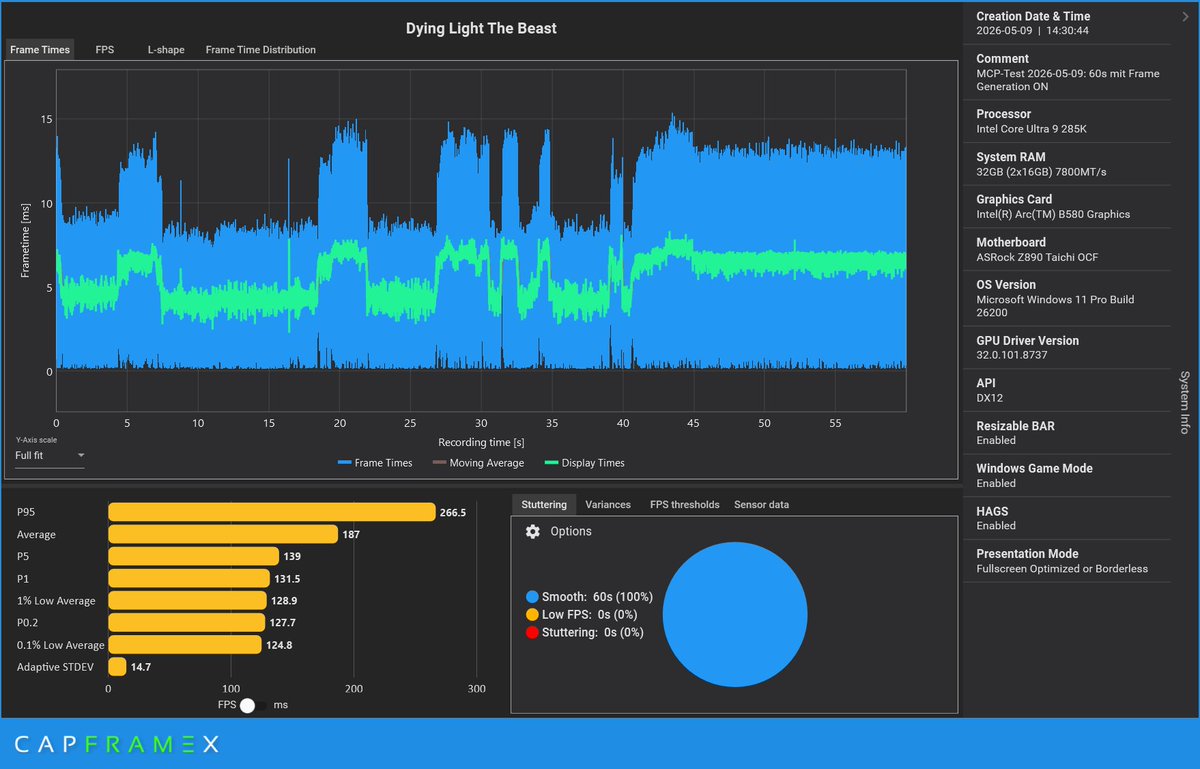This screenshot has width=1200, height=769.
Task: Click the blue Smooth legend dot
Action: (x=532, y=596)
